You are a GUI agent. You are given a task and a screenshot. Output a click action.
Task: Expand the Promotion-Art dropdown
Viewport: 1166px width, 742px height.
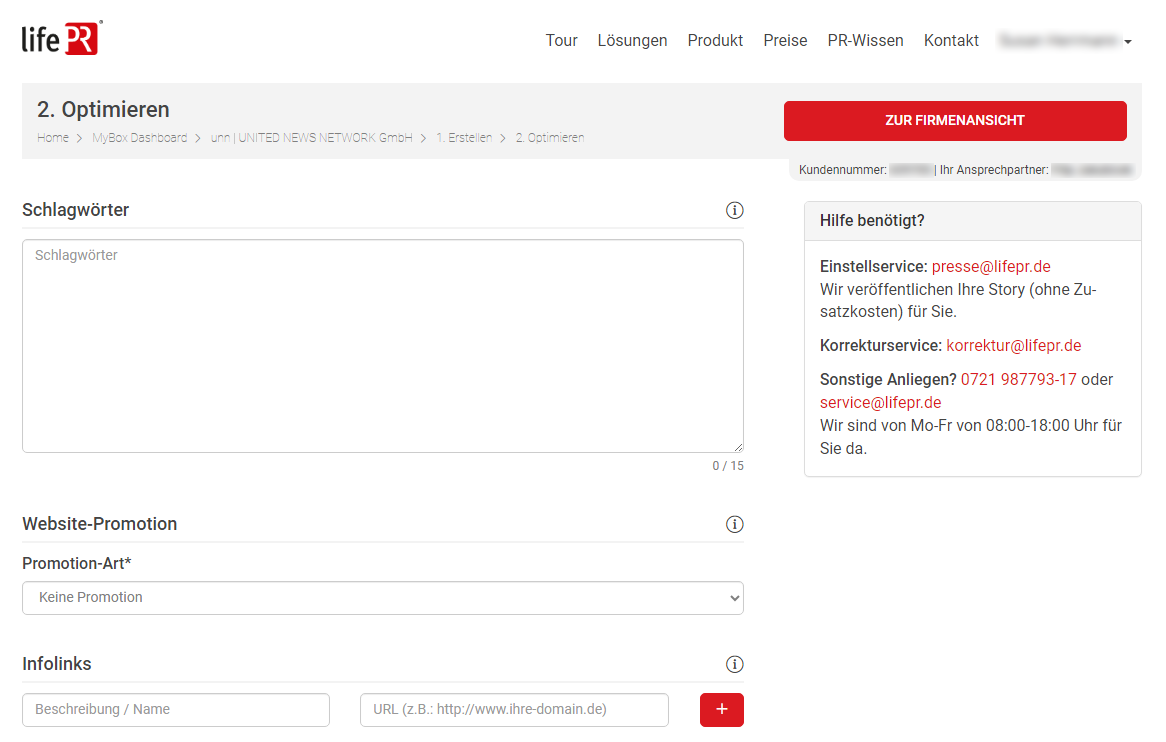(x=382, y=598)
